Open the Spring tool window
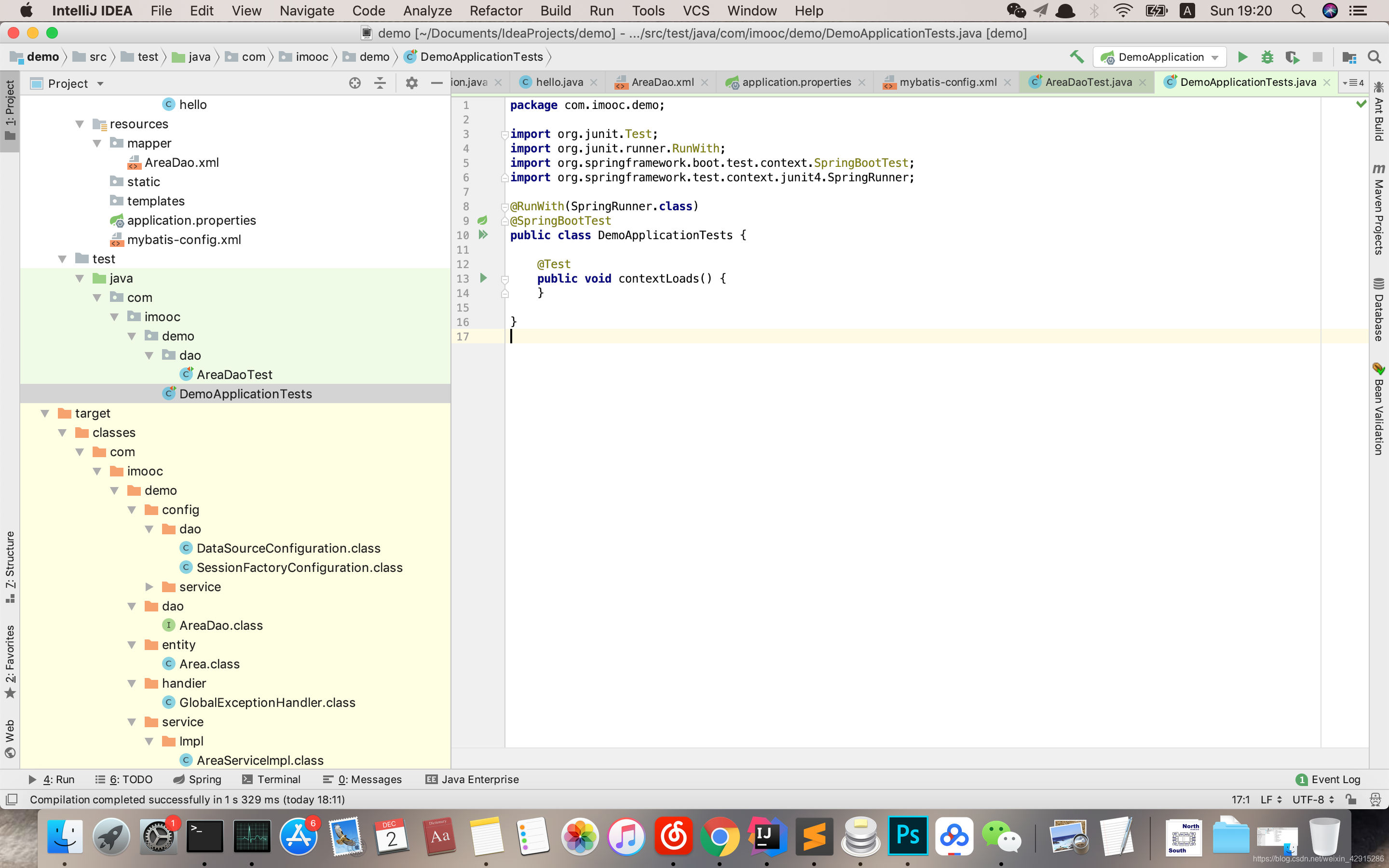Screen dimensions: 1389x868 197,779
